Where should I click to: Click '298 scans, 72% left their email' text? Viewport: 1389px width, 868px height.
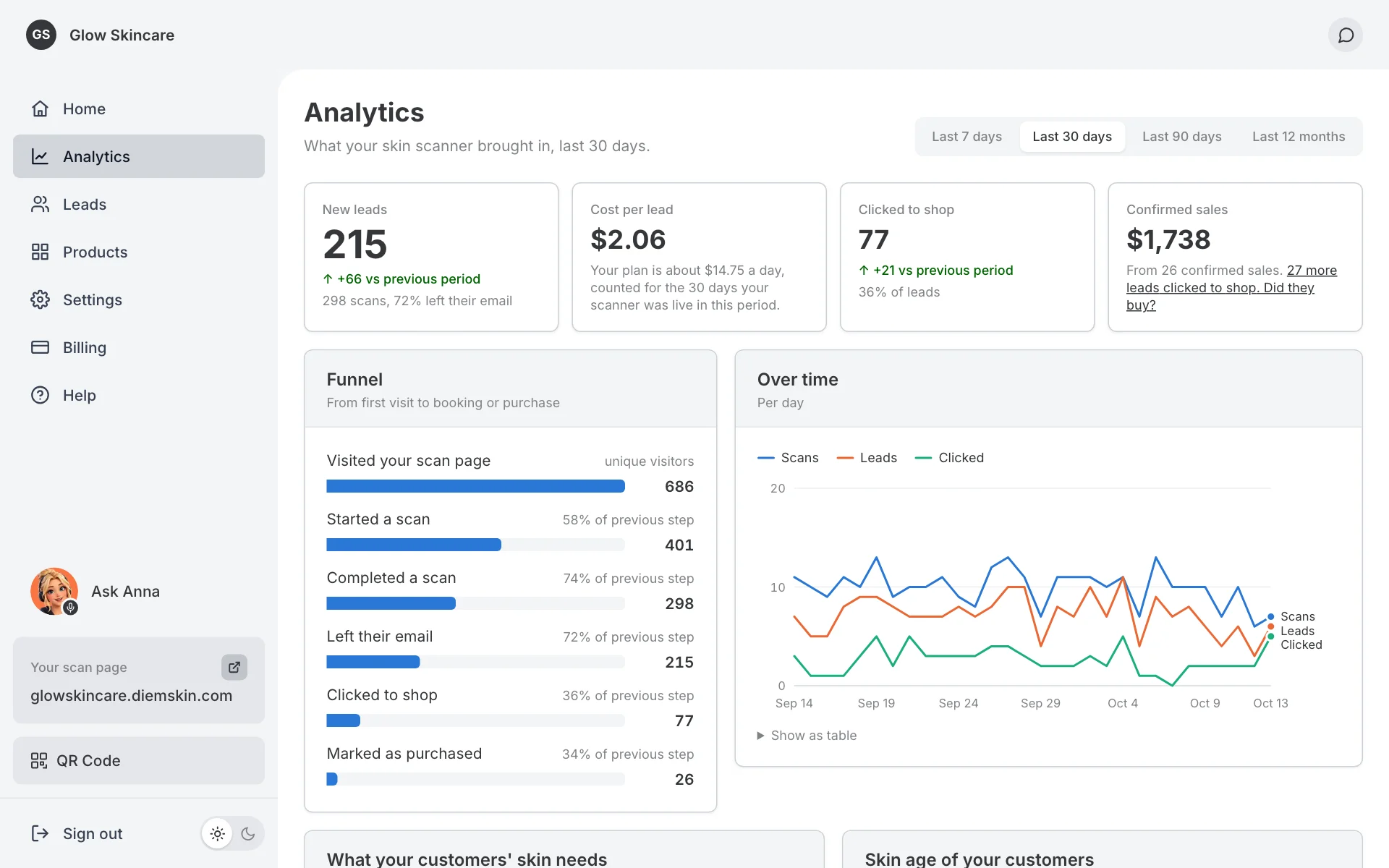[417, 301]
